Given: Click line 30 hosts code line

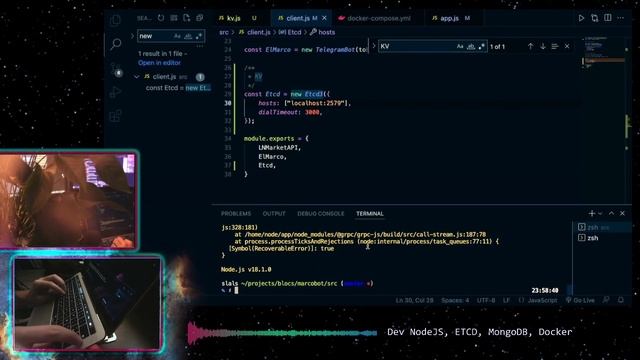Looking at the screenshot, I should click(304, 103).
